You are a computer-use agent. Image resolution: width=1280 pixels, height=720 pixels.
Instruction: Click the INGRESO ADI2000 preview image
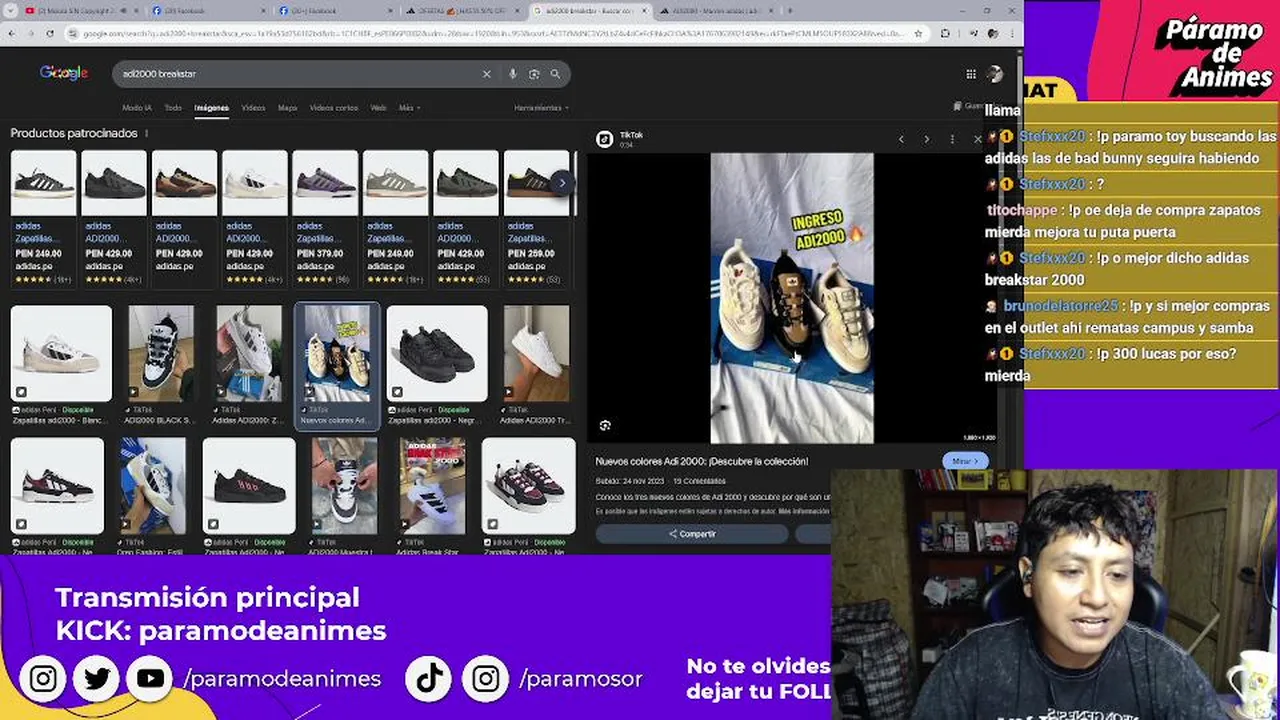[x=792, y=298]
